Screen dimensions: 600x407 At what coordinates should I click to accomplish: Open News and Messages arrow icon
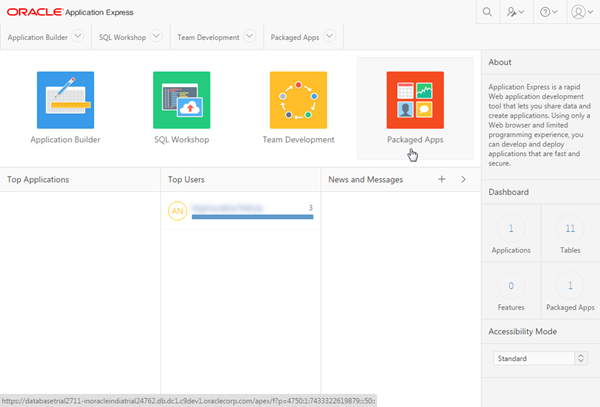point(463,179)
